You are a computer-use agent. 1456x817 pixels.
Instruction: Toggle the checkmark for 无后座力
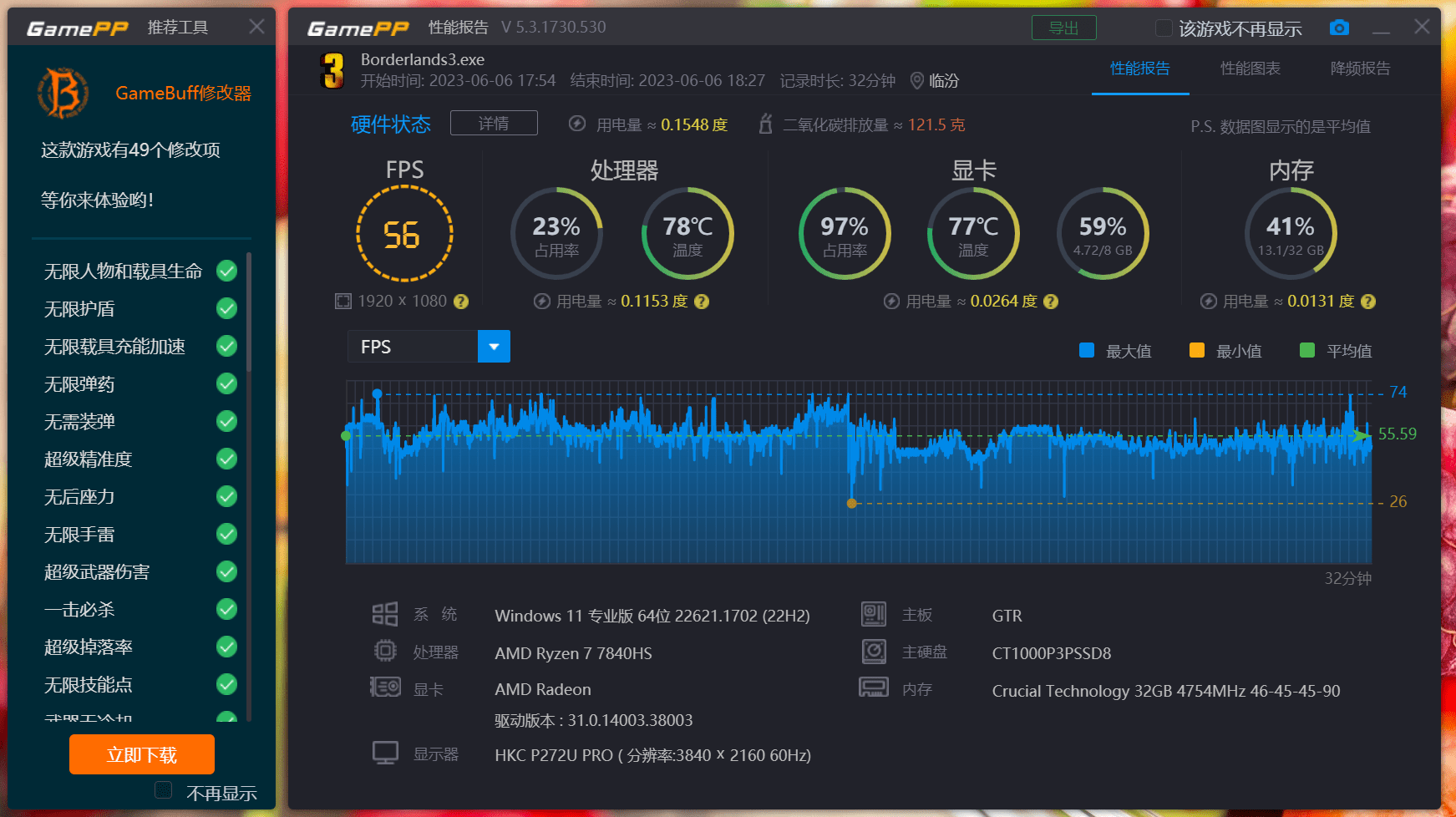pos(226,496)
